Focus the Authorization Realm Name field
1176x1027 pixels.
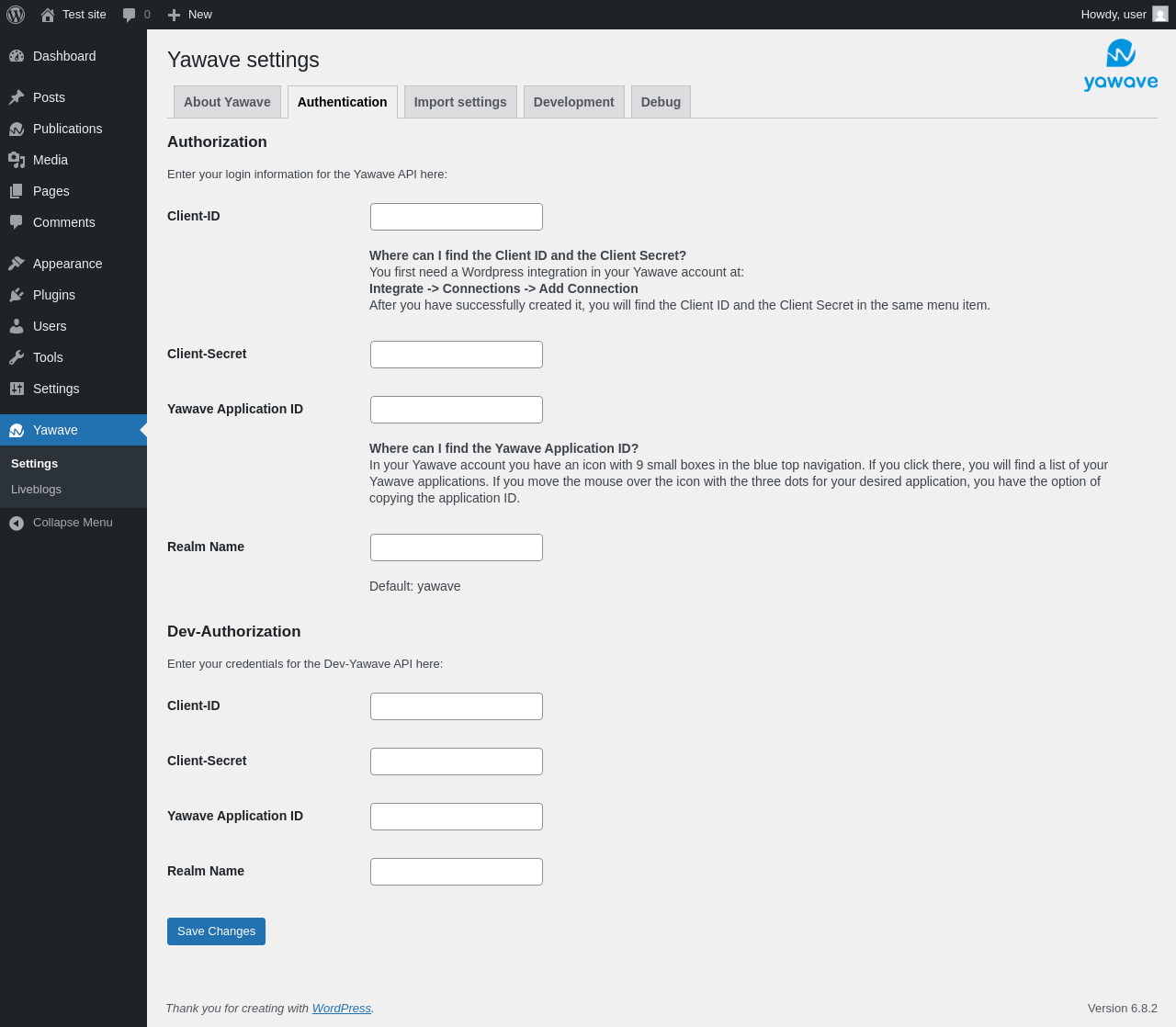coord(457,547)
